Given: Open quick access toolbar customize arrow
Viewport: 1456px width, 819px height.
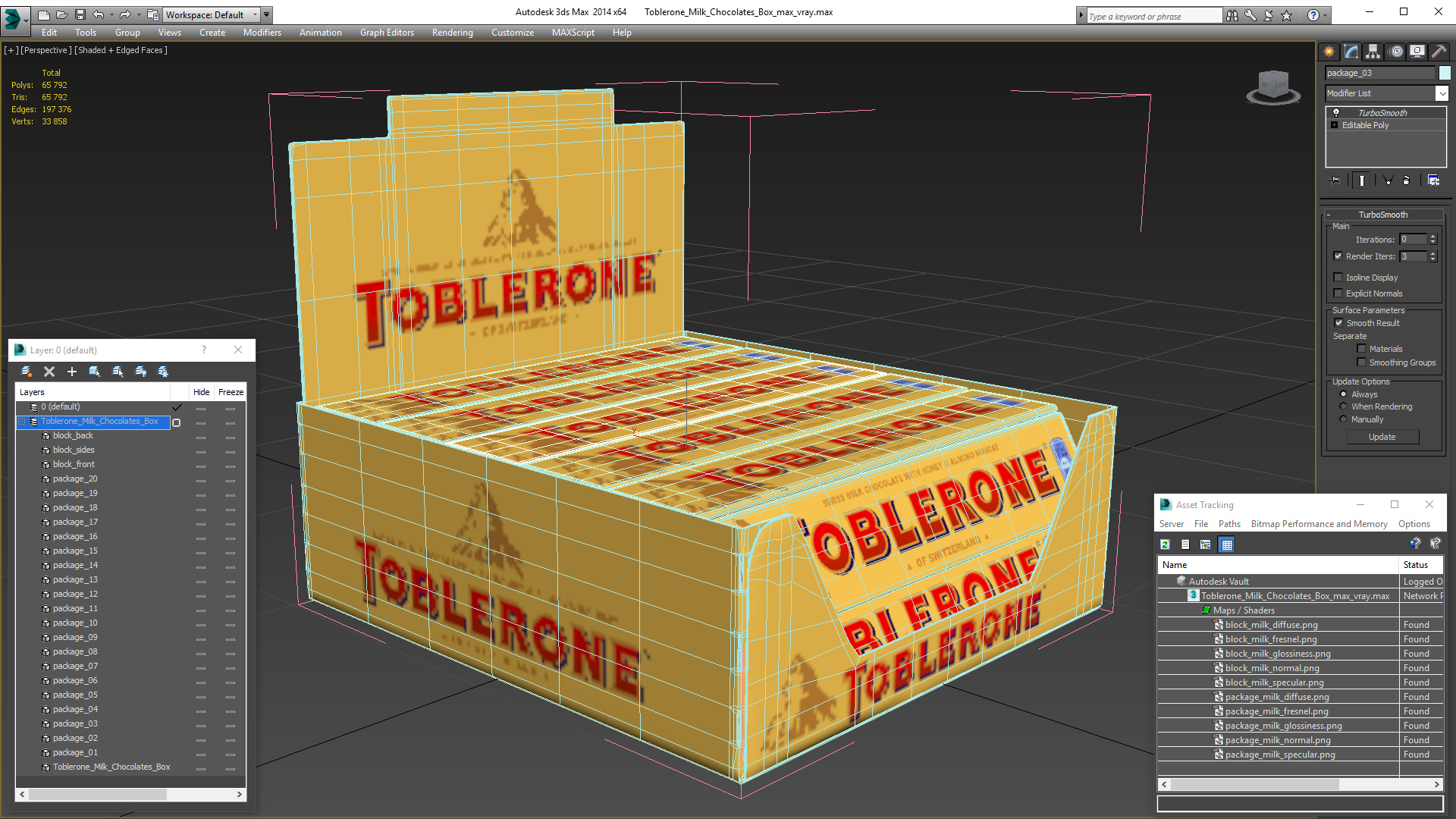Looking at the screenshot, I should 267,14.
